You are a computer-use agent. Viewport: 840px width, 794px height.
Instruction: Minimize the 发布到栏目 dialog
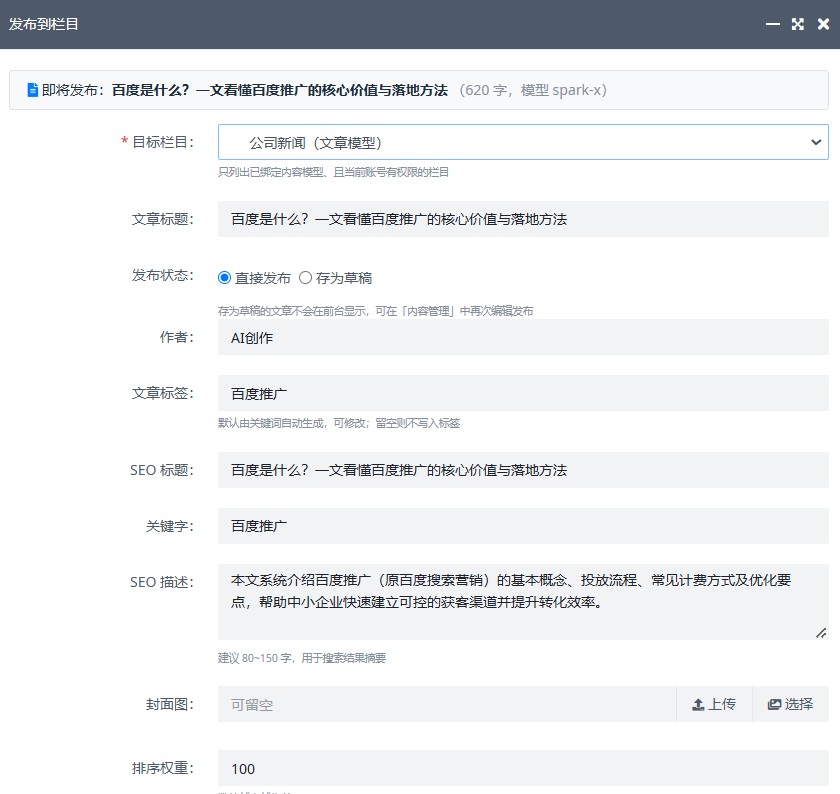pos(772,24)
